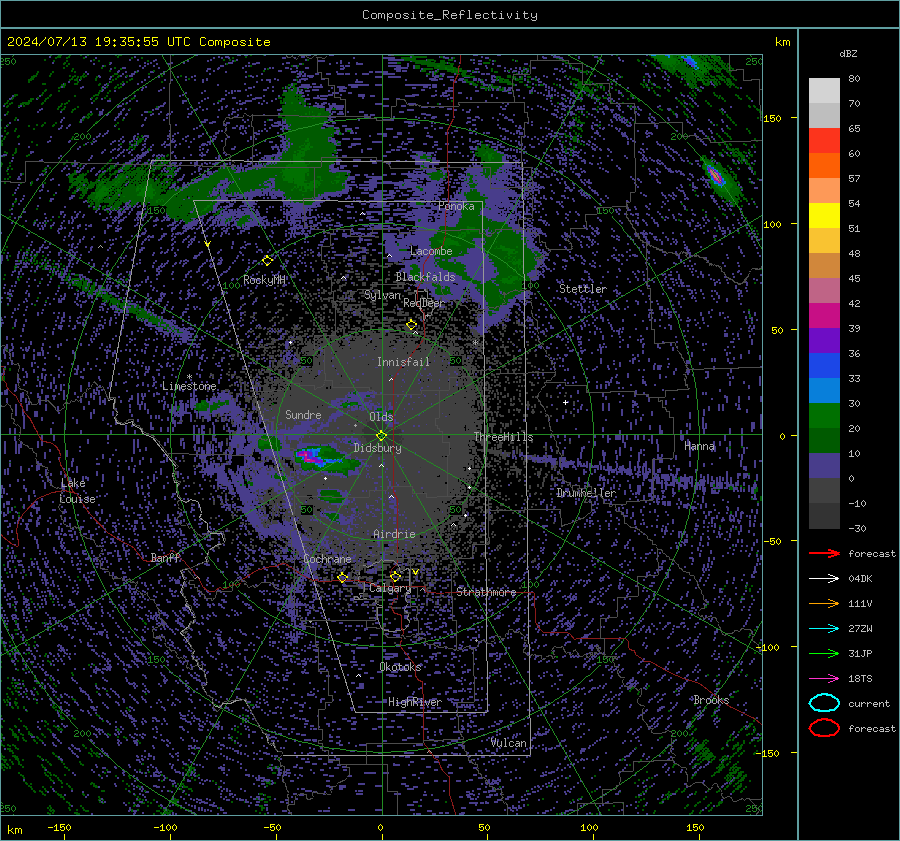Click the Banff city label
Image resolution: width=900 pixels, height=841 pixels.
point(165,558)
